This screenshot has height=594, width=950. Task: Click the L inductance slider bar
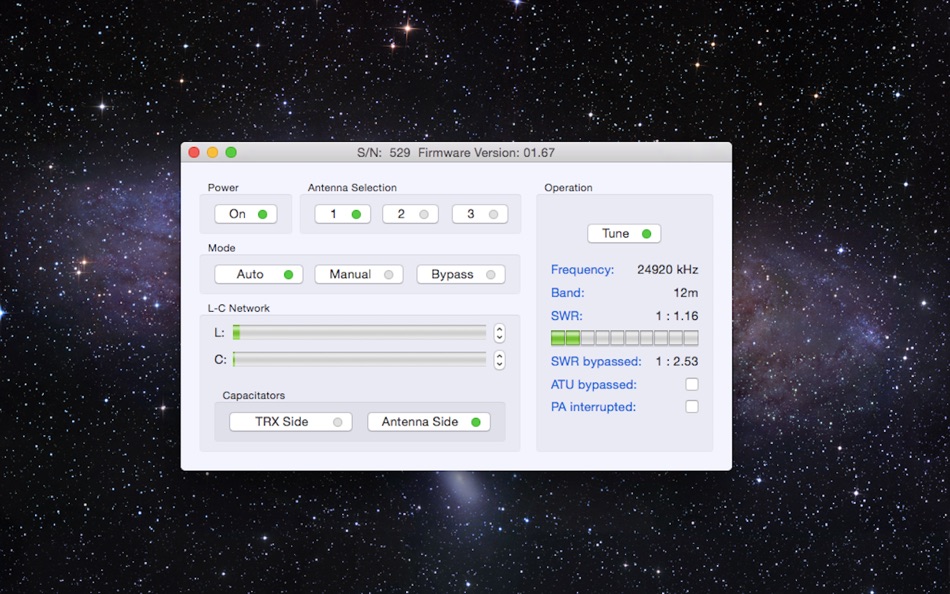(359, 332)
